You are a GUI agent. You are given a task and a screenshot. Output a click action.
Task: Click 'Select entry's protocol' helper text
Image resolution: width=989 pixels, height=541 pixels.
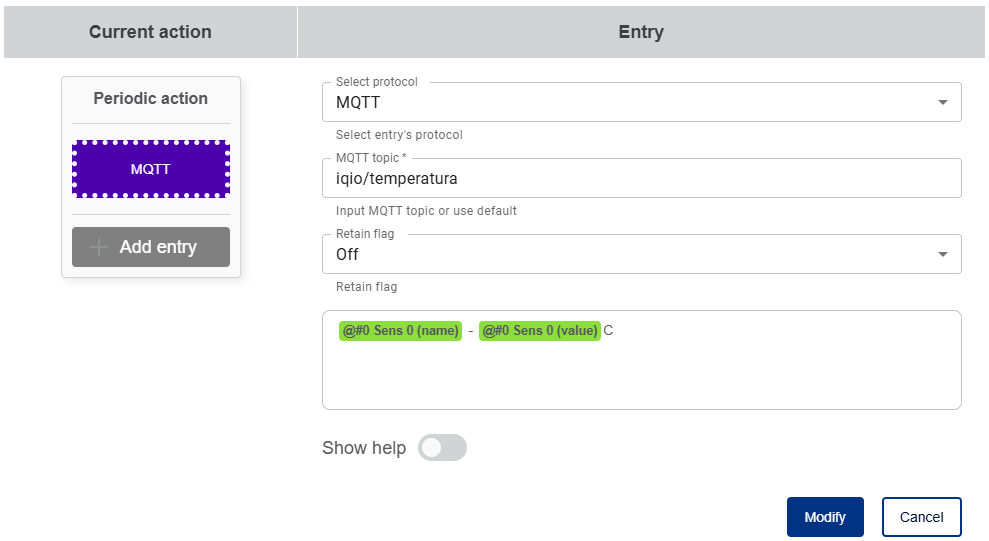399,135
